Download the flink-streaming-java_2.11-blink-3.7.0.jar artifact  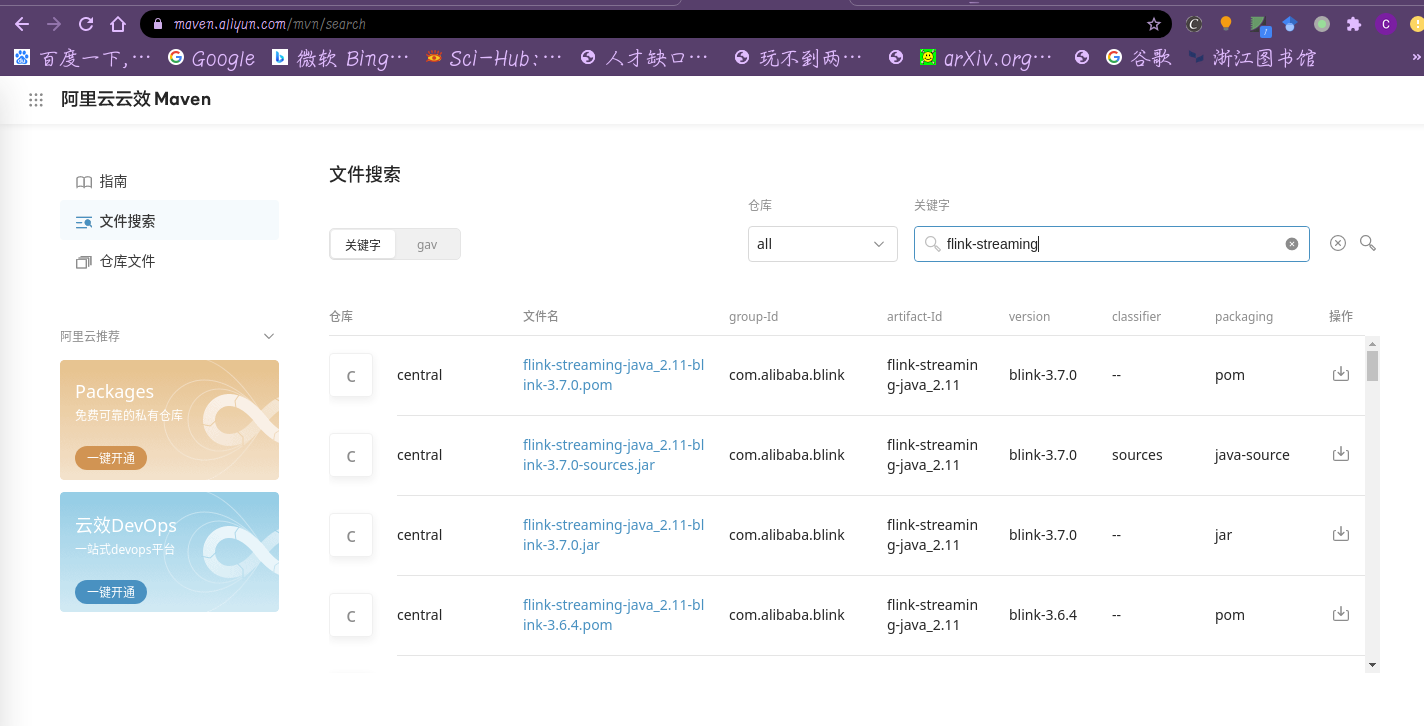[x=1341, y=533]
